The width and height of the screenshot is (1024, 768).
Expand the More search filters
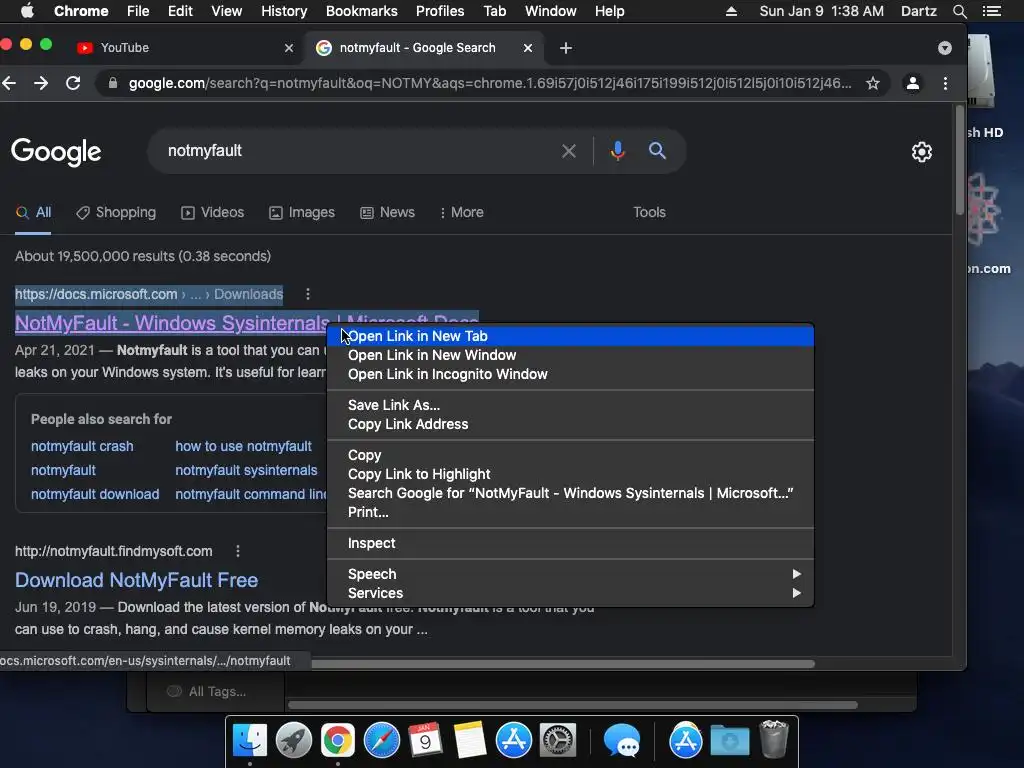(x=462, y=212)
